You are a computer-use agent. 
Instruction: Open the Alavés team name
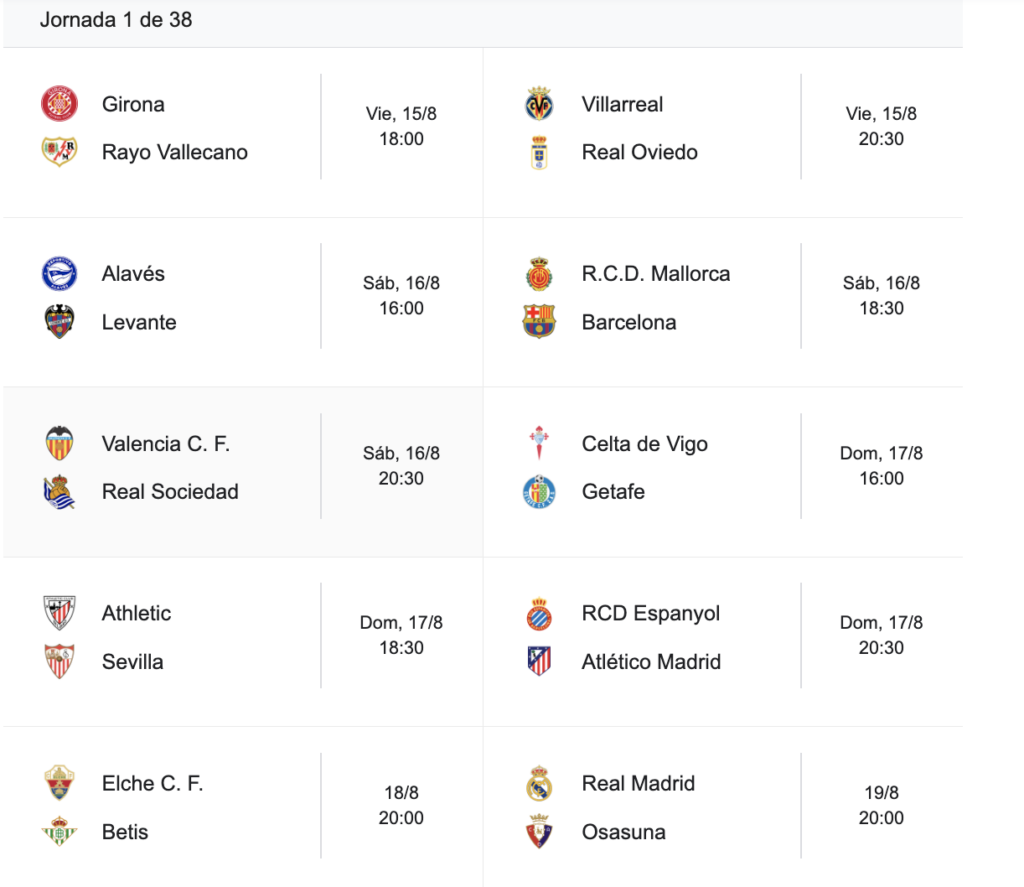(x=133, y=274)
